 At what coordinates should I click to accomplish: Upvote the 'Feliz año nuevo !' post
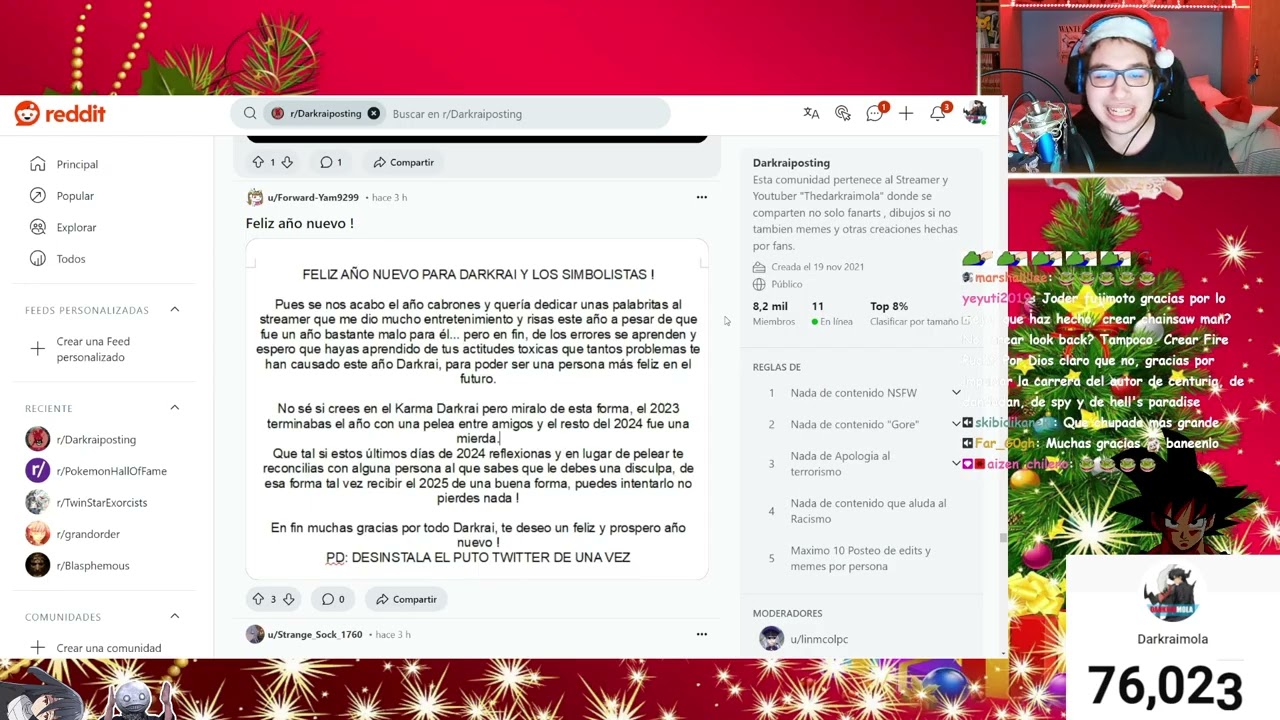[x=258, y=599]
